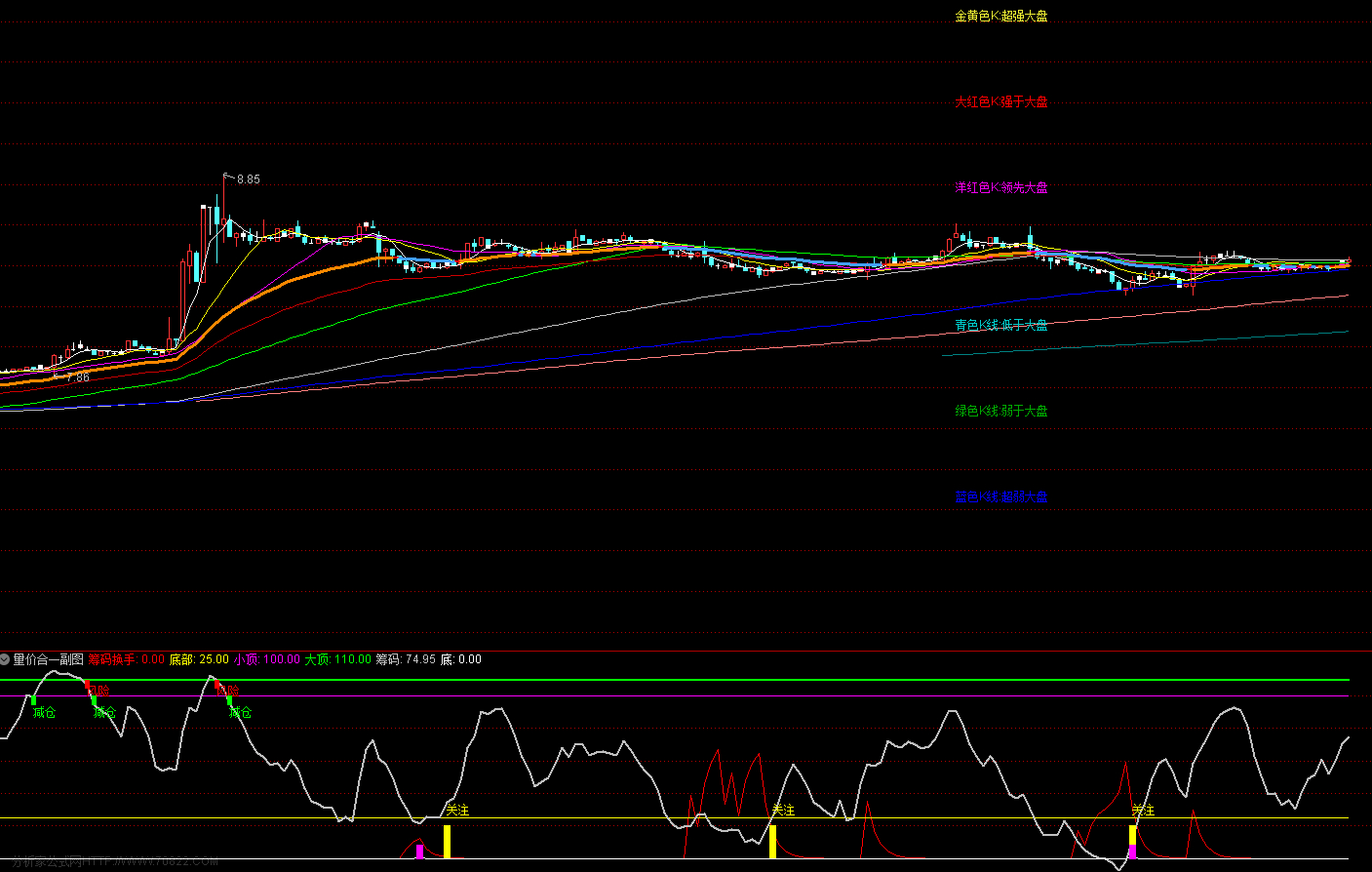Click the 关注 yellow bar stacked on magenta
Viewport: 1372px width, 872px height.
[x=1133, y=835]
